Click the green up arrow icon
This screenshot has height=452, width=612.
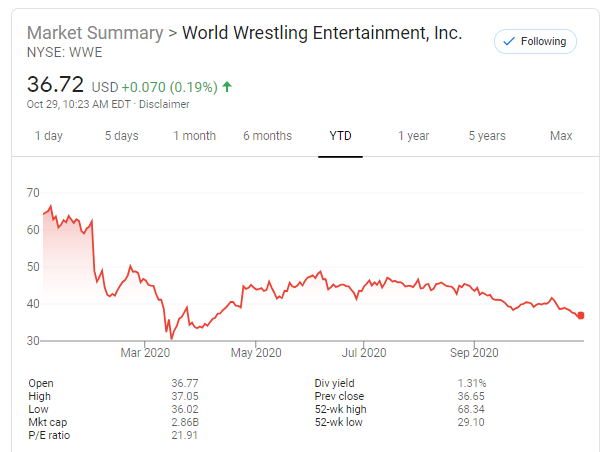point(227,87)
